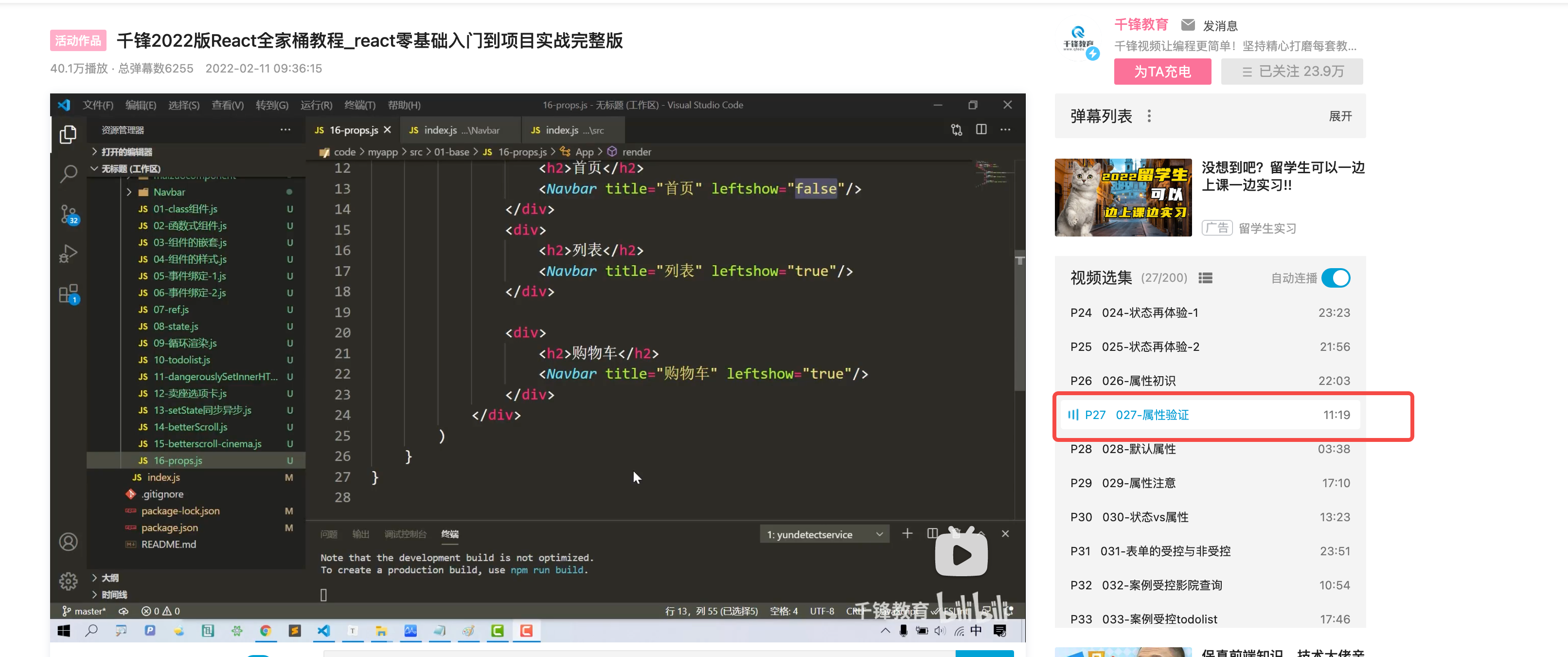Open the 运行(R) menu
Image resolution: width=1568 pixels, height=657 pixels.
pyautogui.click(x=316, y=105)
